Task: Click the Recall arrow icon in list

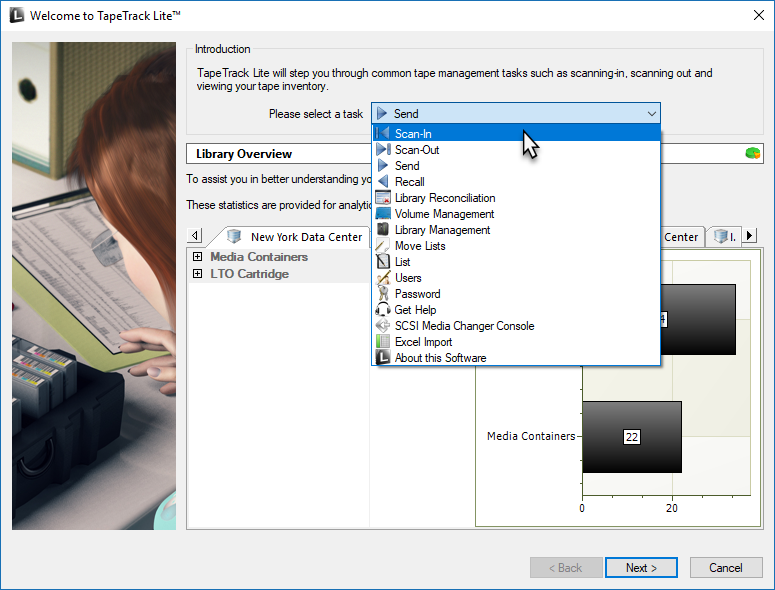Action: 383,181
